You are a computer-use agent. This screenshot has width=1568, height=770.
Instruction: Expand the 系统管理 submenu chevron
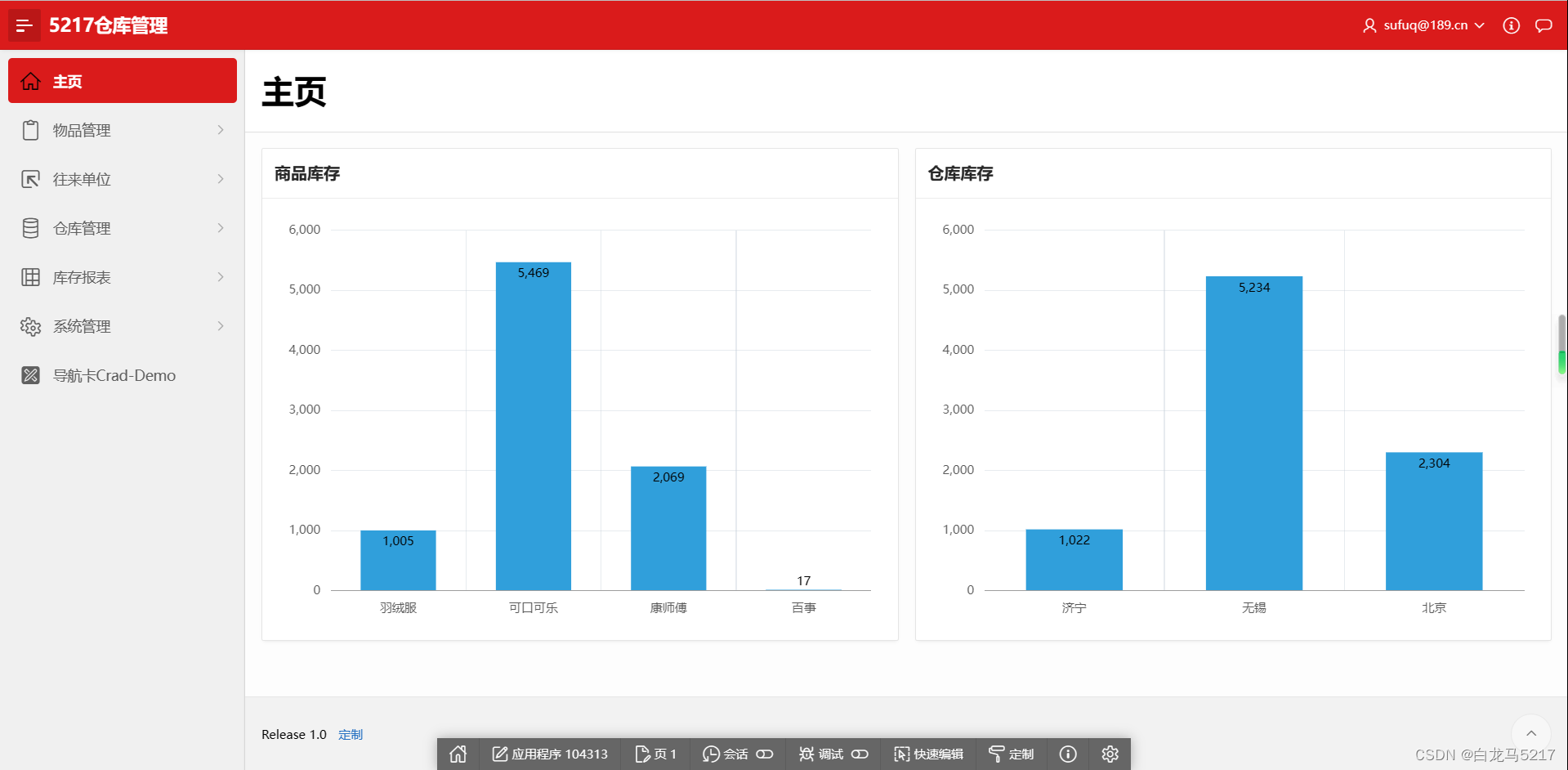pos(221,326)
